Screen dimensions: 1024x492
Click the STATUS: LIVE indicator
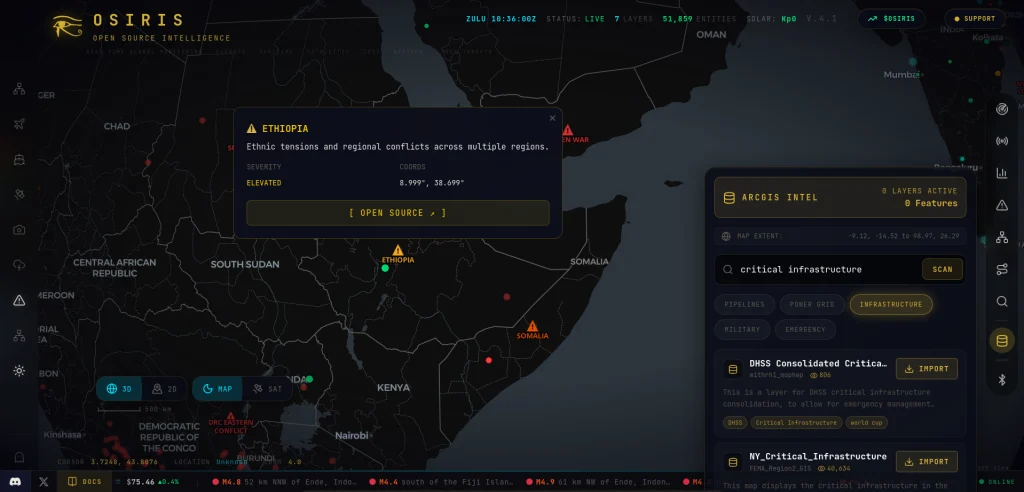[575, 19]
